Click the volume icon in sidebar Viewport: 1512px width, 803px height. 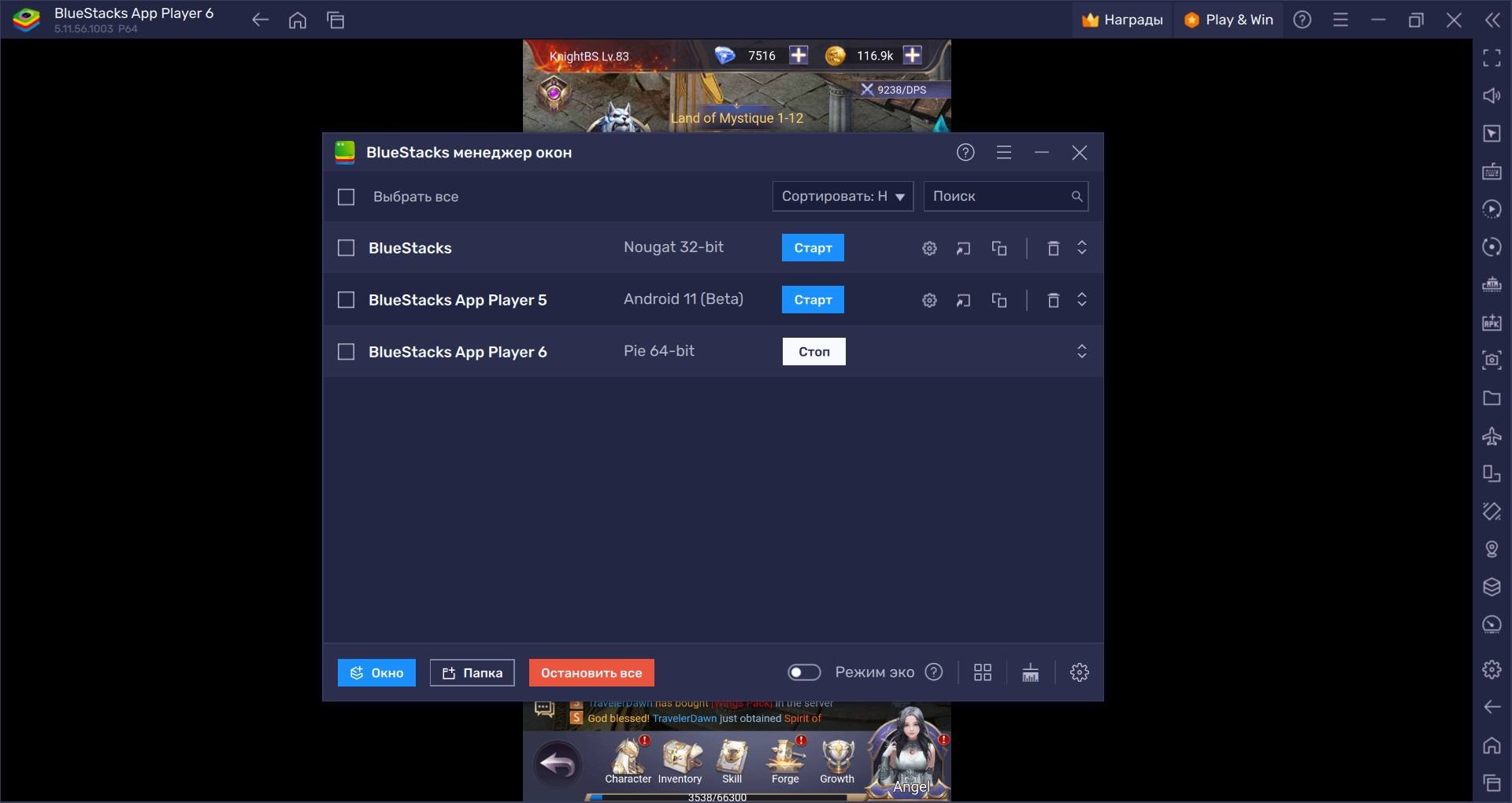[x=1492, y=96]
